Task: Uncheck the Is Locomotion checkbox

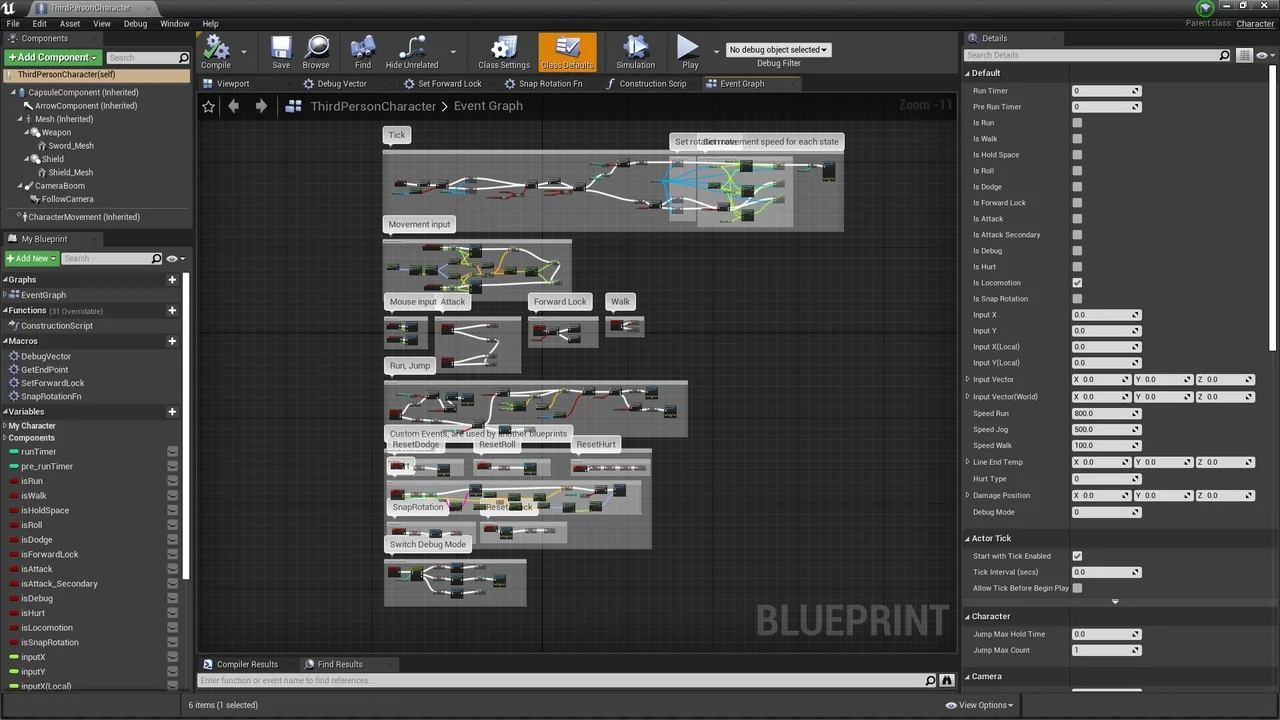Action: pos(1077,282)
